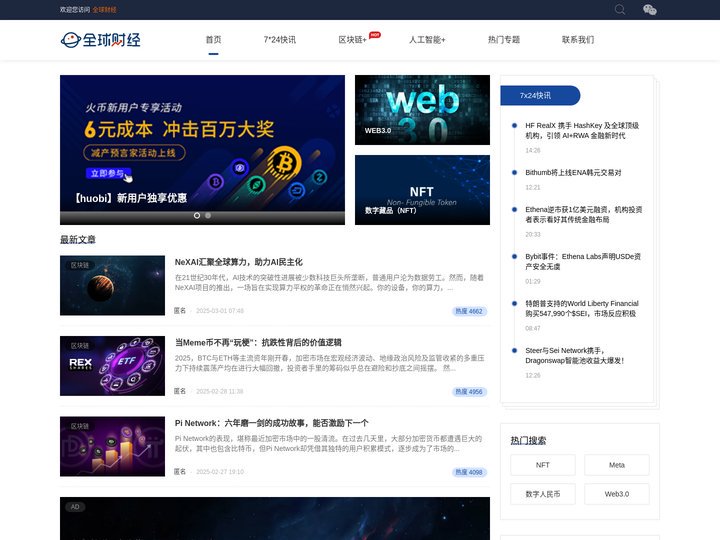Click the NeXAI article planet thumbnail
This screenshot has height=540, width=720.
pos(112,285)
